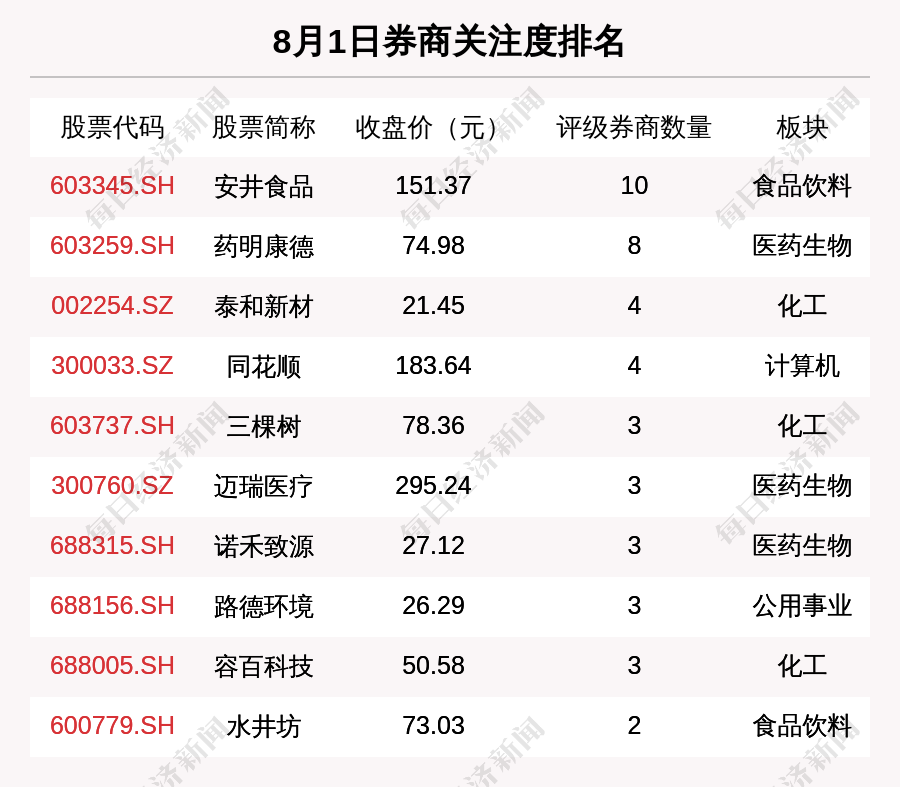Select stock name 安井食品
The image size is (900, 787).
coord(263,187)
